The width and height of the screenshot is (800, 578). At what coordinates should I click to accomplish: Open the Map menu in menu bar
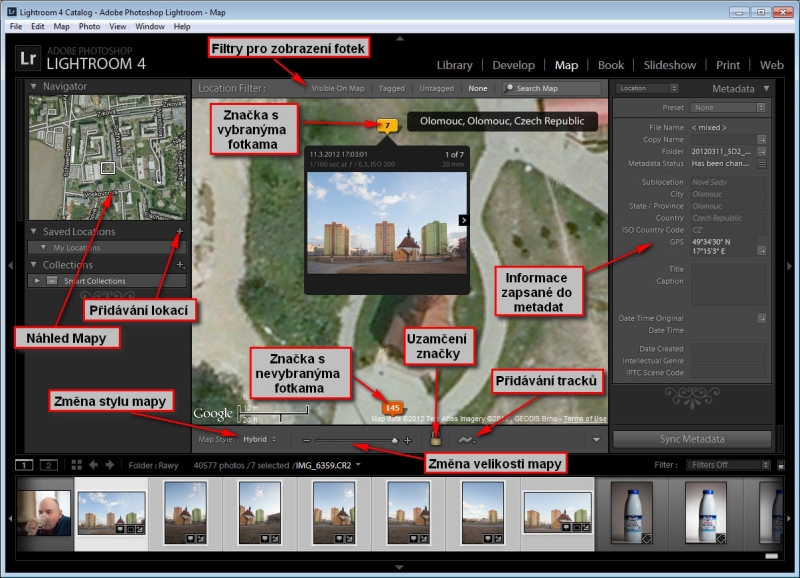61,27
